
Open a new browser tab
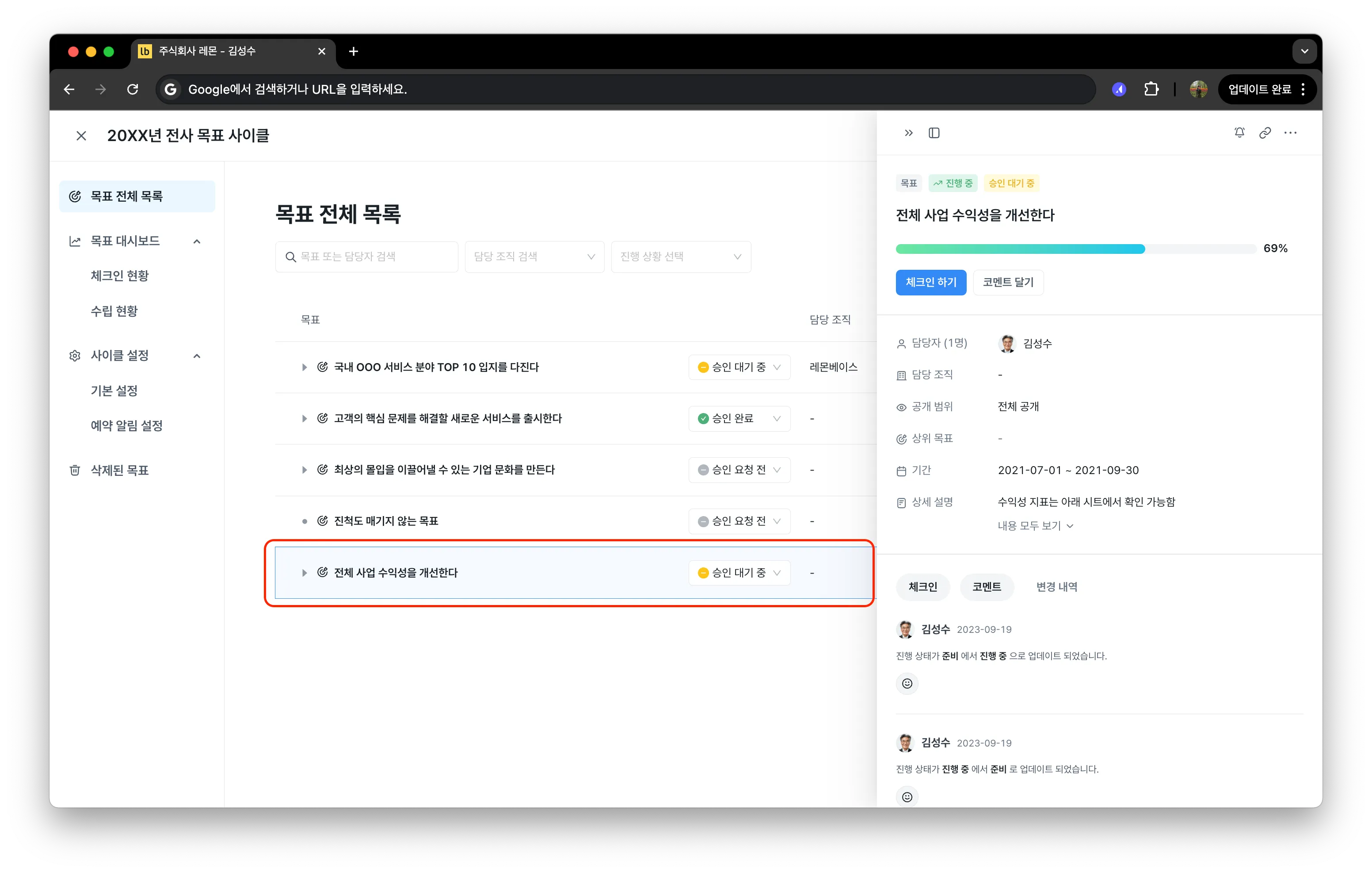(353, 51)
